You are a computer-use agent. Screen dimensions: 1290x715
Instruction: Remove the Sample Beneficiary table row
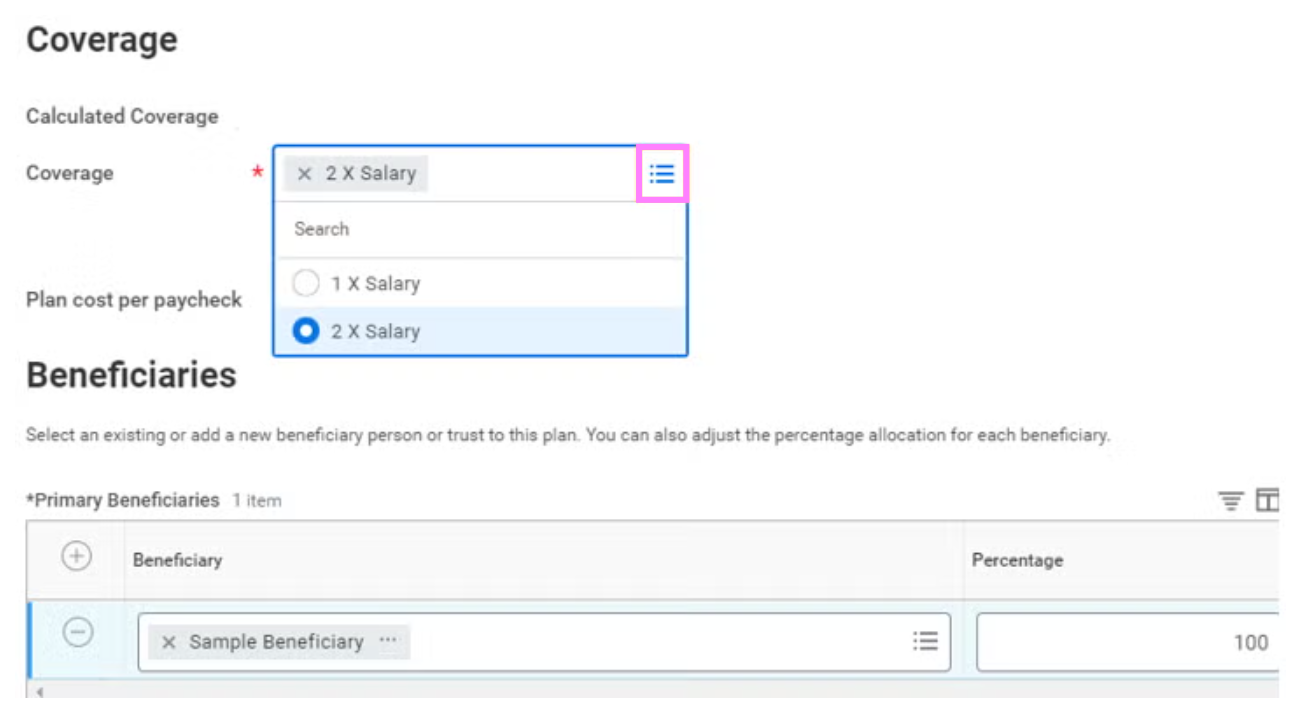coord(78,632)
